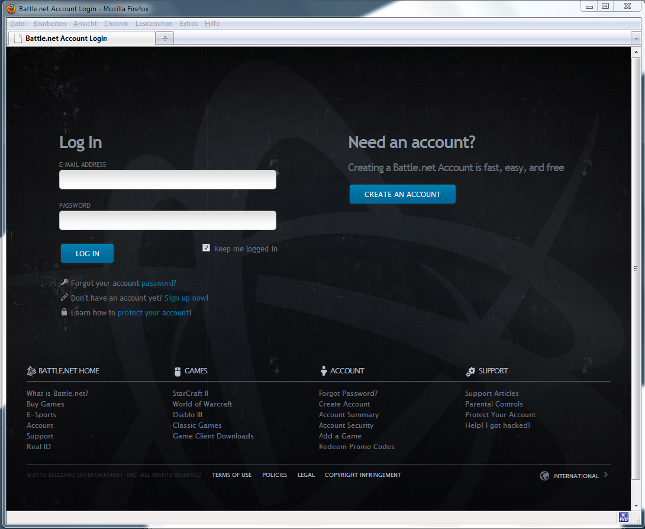Click the mouse icon beside Games heading
Image resolution: width=645 pixels, height=529 pixels.
pyautogui.click(x=178, y=371)
